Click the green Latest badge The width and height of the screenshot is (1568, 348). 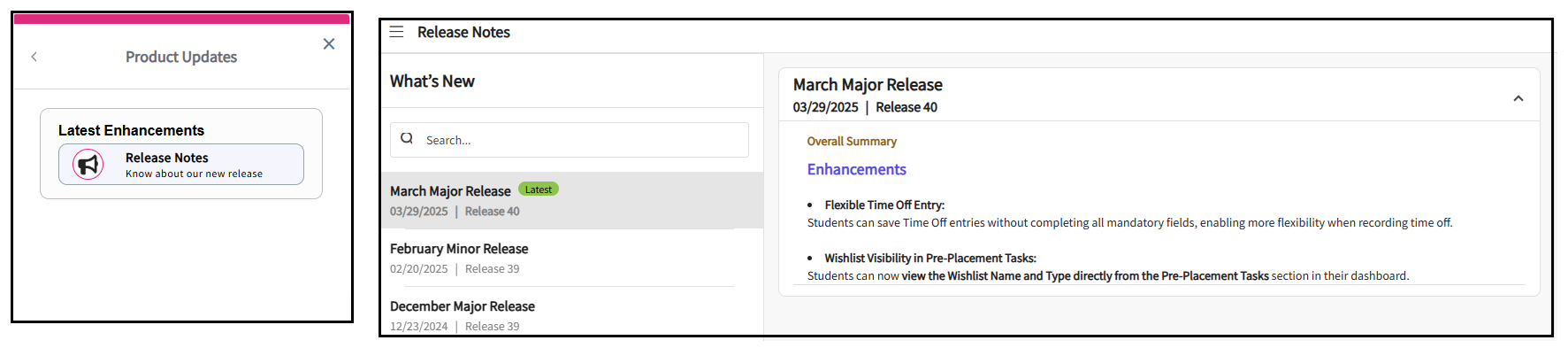[x=538, y=189]
